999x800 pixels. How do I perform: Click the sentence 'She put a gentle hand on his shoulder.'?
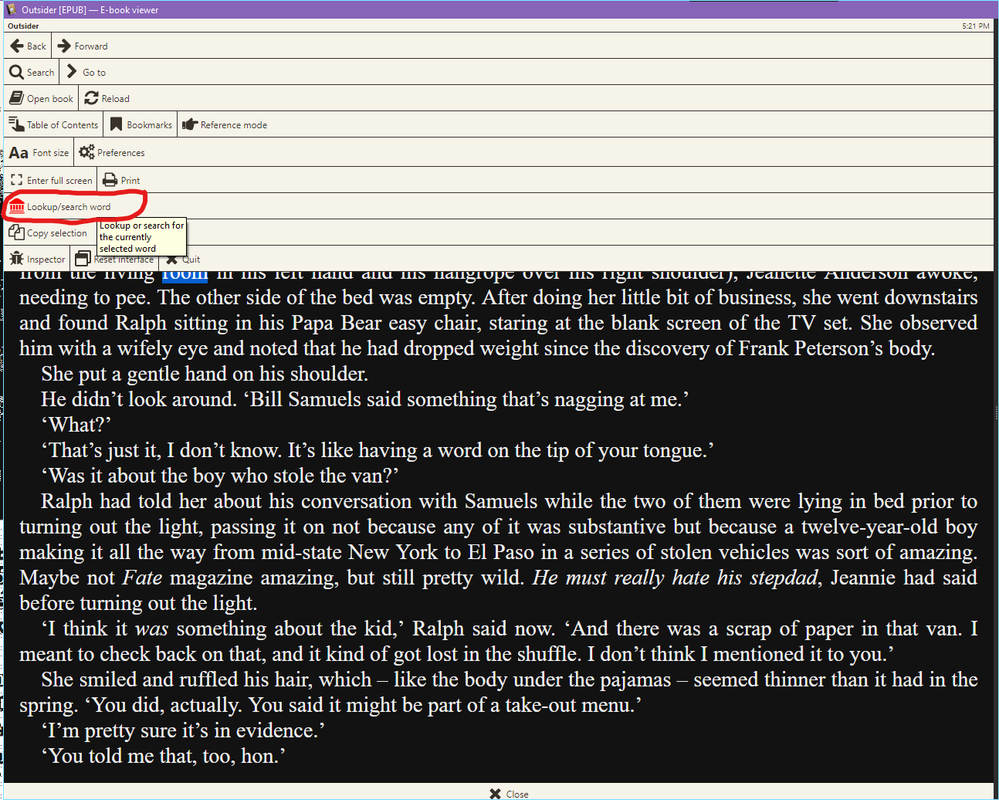[x=205, y=374]
